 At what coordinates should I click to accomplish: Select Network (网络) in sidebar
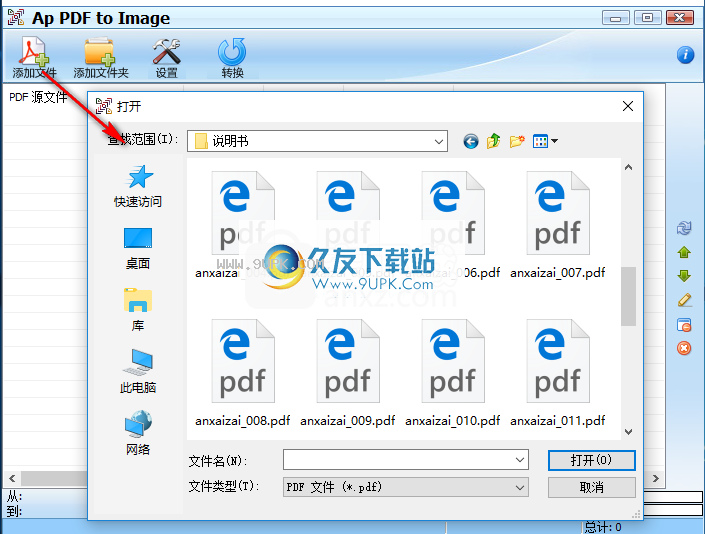coord(138,433)
